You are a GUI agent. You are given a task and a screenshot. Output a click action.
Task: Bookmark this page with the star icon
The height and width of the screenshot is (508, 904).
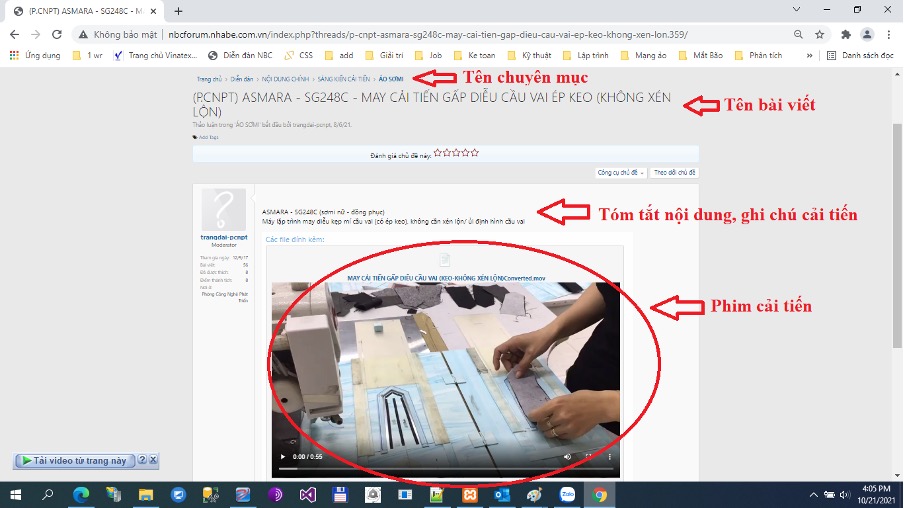click(x=819, y=35)
